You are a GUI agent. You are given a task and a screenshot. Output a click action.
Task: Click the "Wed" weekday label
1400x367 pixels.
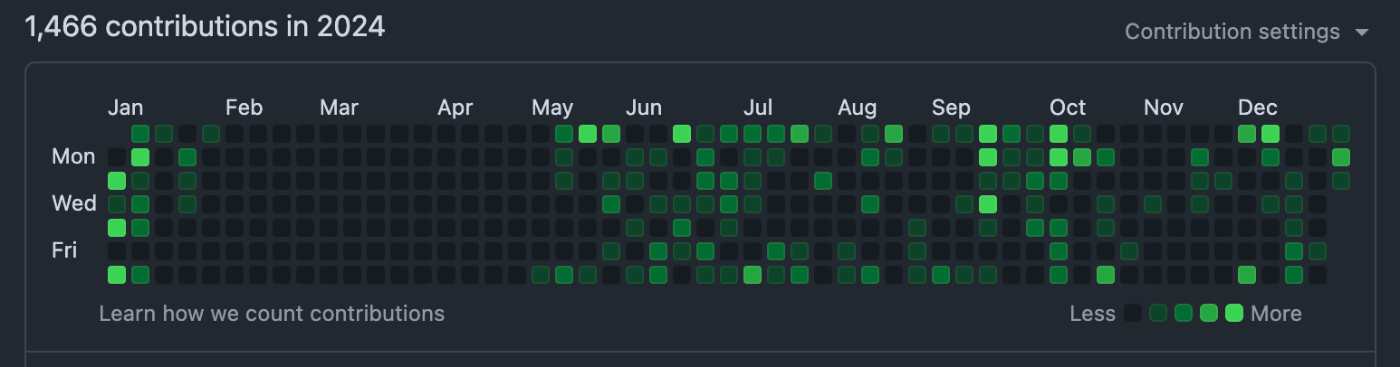[74, 203]
